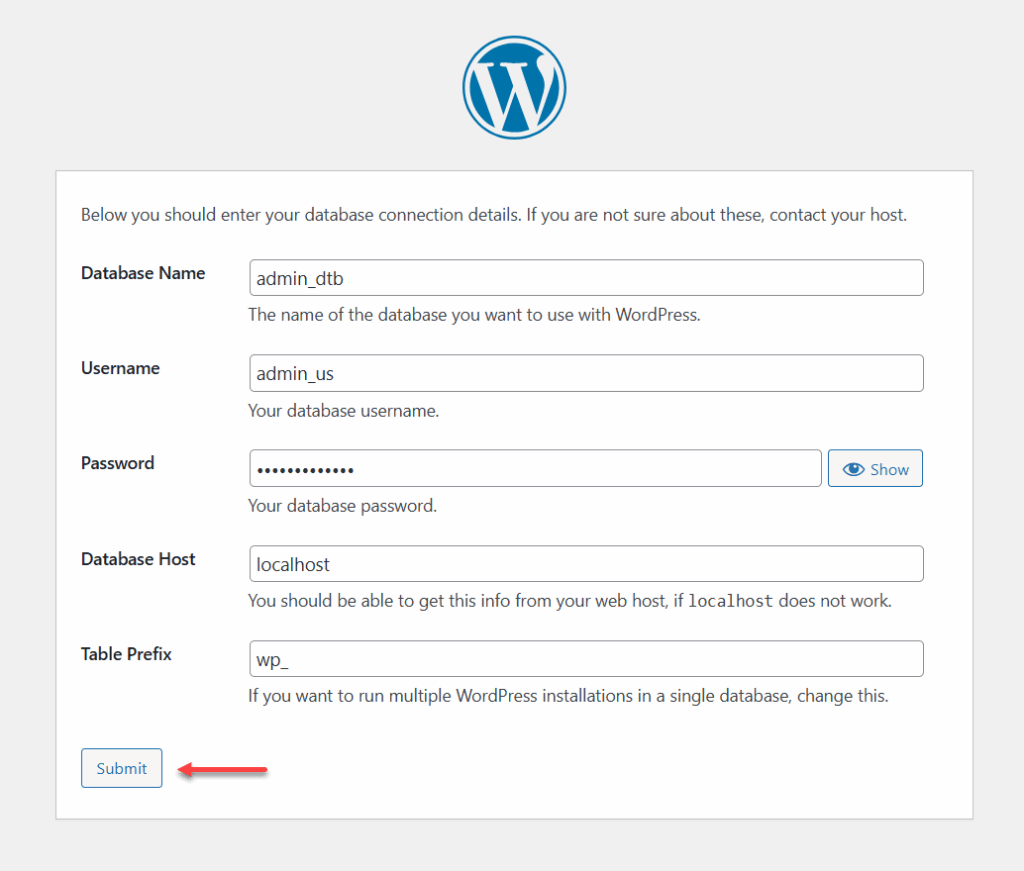
Task: Select the Table Prefix field showing wp_
Action: click(585, 658)
